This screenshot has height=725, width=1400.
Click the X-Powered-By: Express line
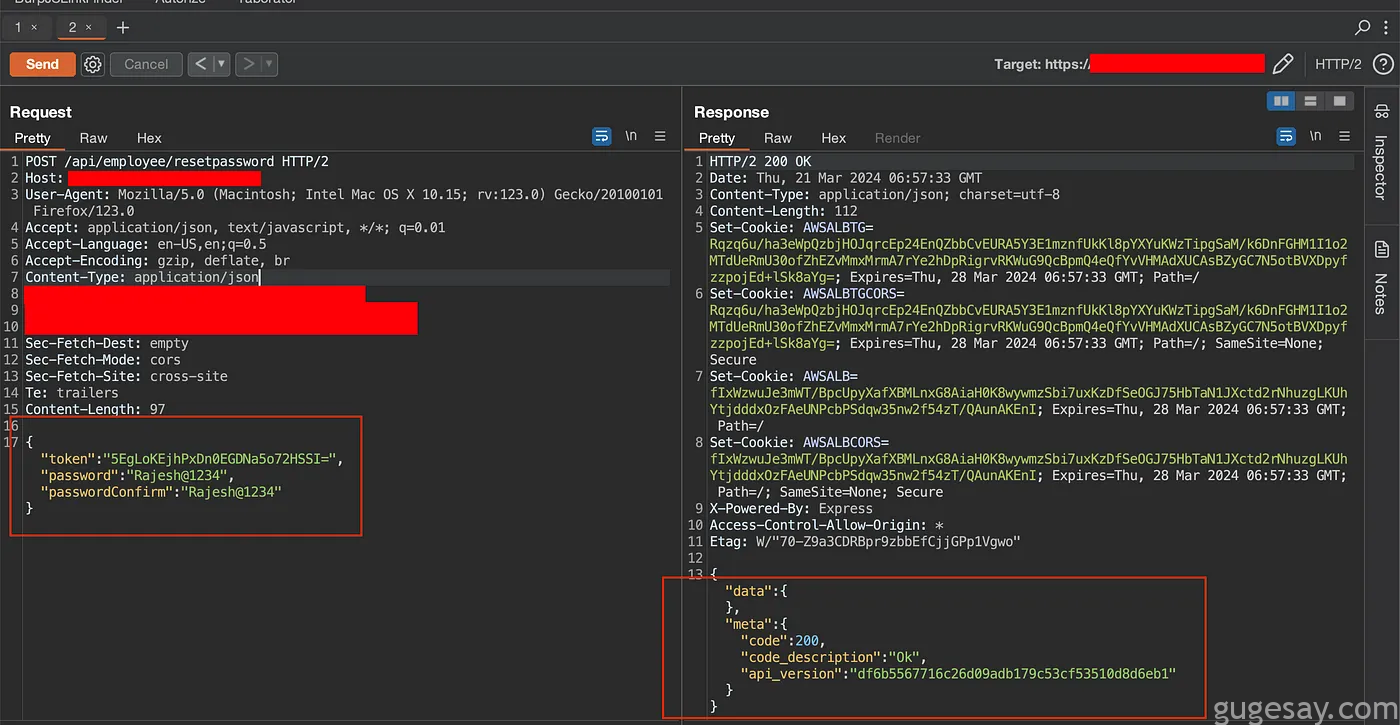point(791,508)
